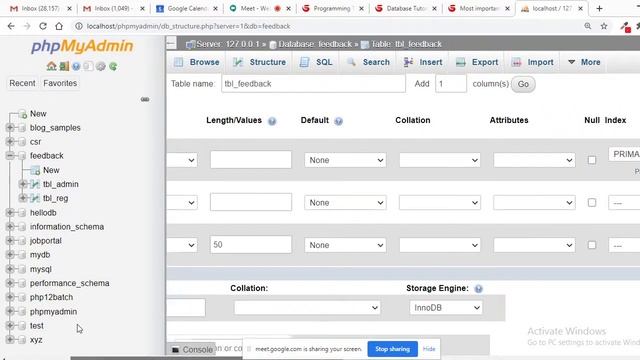Go to browser home page icon

tap(59, 26)
